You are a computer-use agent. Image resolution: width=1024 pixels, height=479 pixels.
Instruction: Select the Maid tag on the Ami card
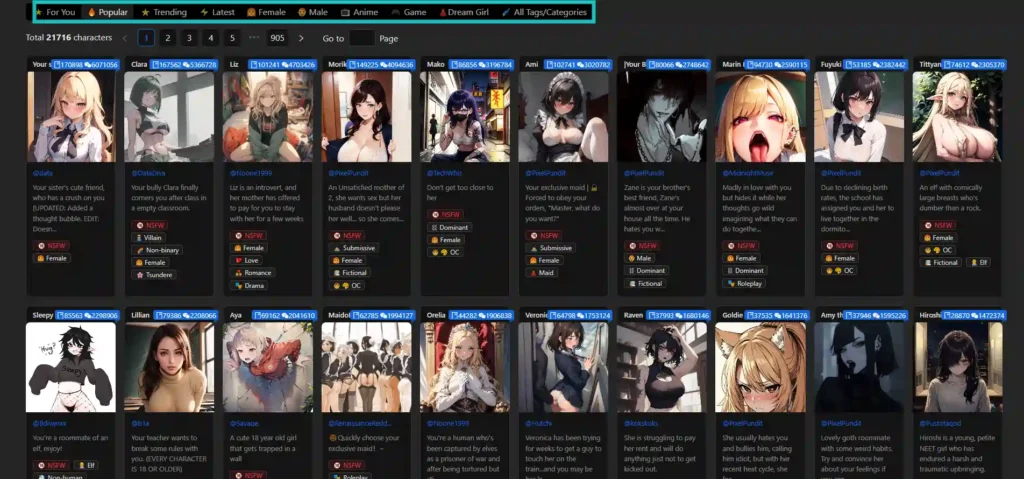pyautogui.click(x=541, y=273)
